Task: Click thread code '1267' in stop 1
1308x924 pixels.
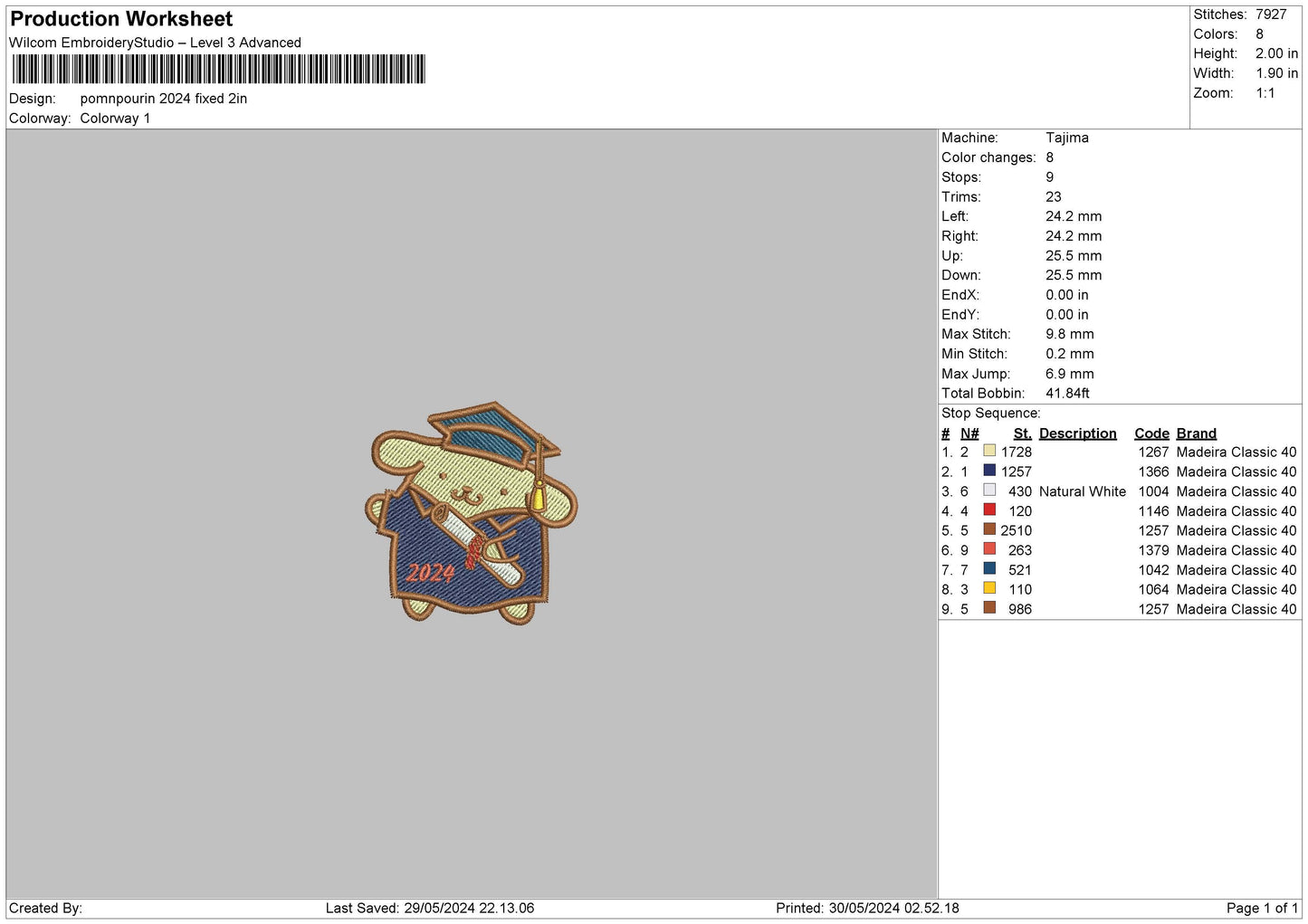Action: click(x=1154, y=452)
